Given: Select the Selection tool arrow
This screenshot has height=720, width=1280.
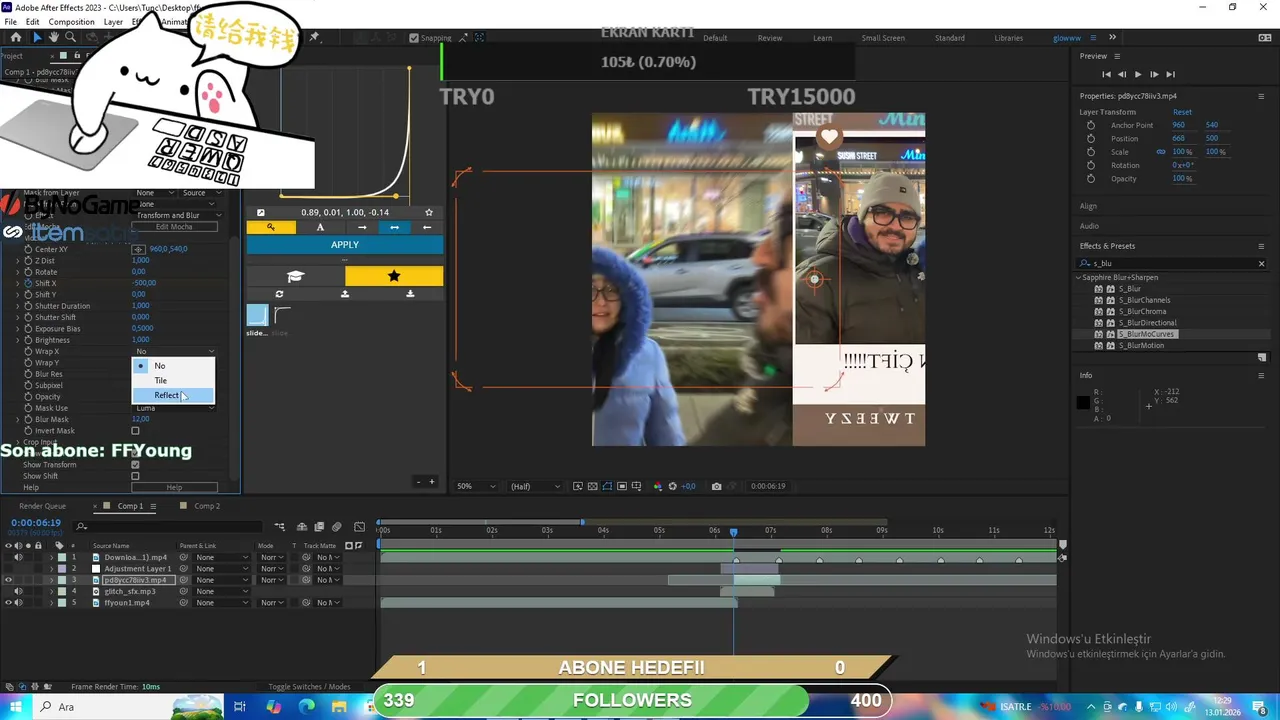Looking at the screenshot, I should [37, 37].
